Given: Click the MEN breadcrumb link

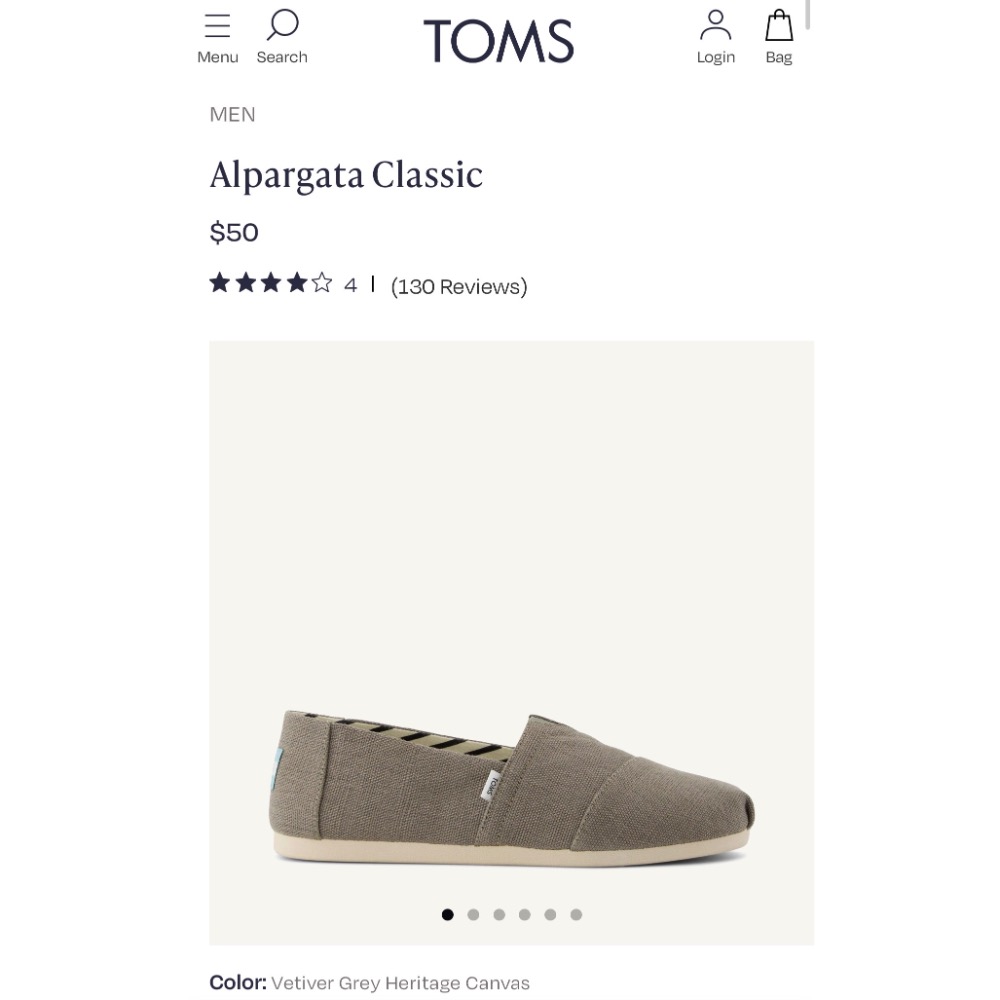Looking at the screenshot, I should coord(233,115).
